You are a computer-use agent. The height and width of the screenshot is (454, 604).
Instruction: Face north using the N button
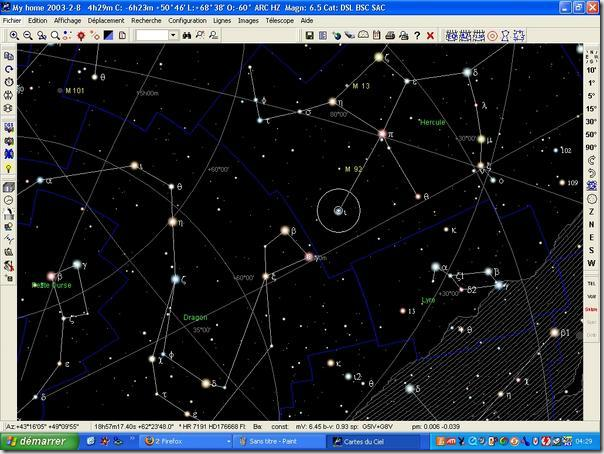coord(591,224)
